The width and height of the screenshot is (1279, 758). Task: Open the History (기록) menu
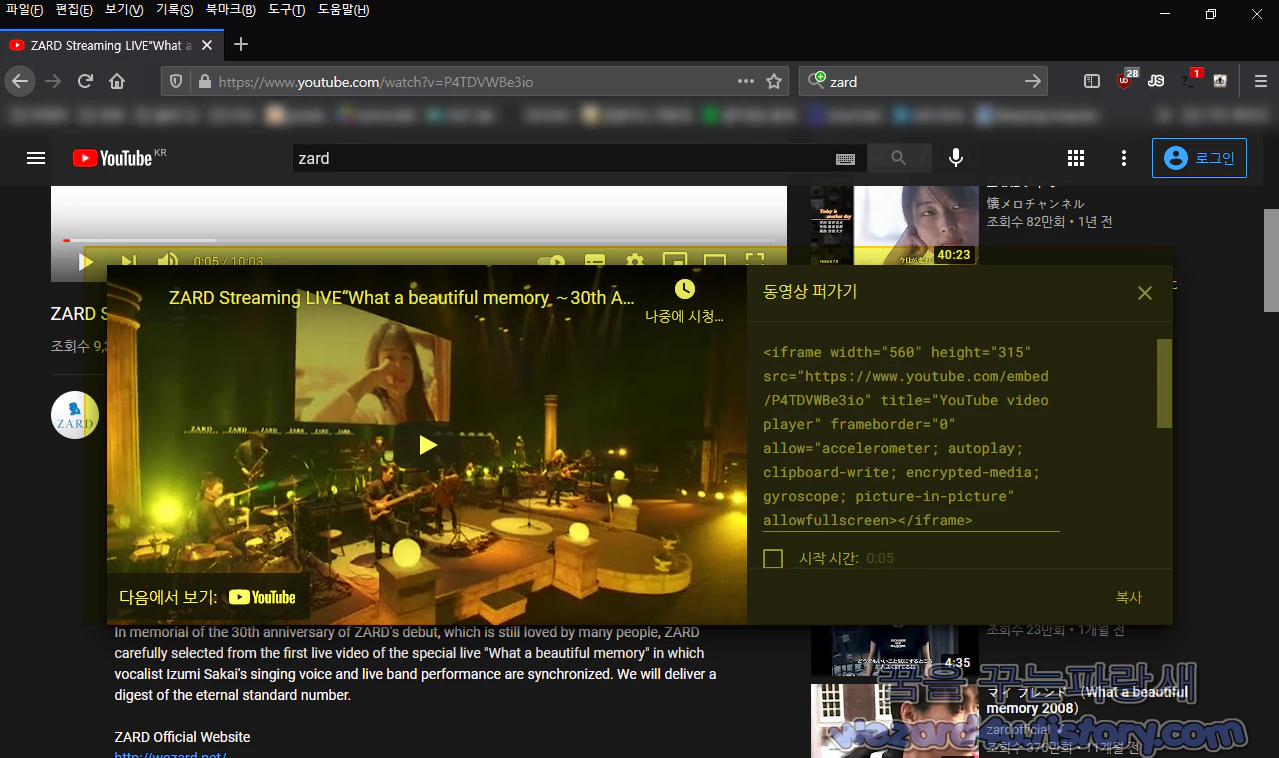point(174,10)
